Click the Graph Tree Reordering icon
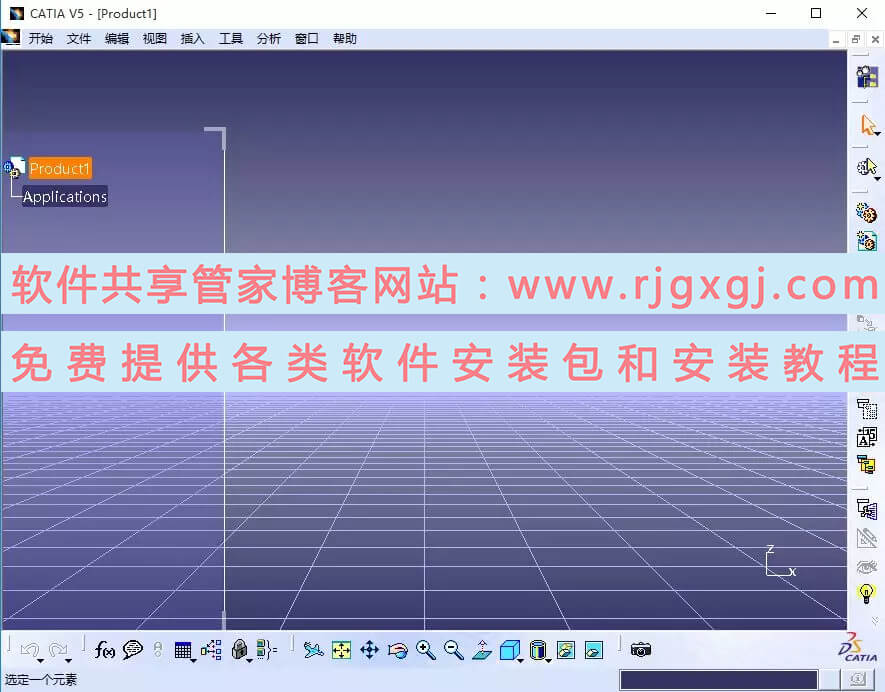 [866, 409]
